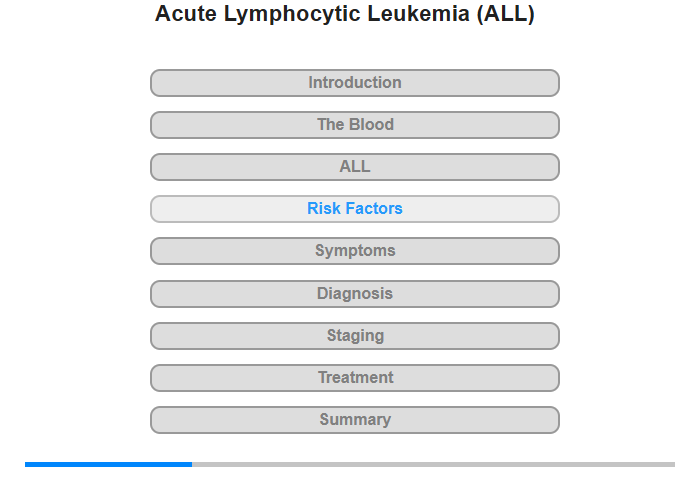The height and width of the screenshot is (480, 700).
Task: Open the highlighted Risk Factors section
Action: click(x=355, y=209)
